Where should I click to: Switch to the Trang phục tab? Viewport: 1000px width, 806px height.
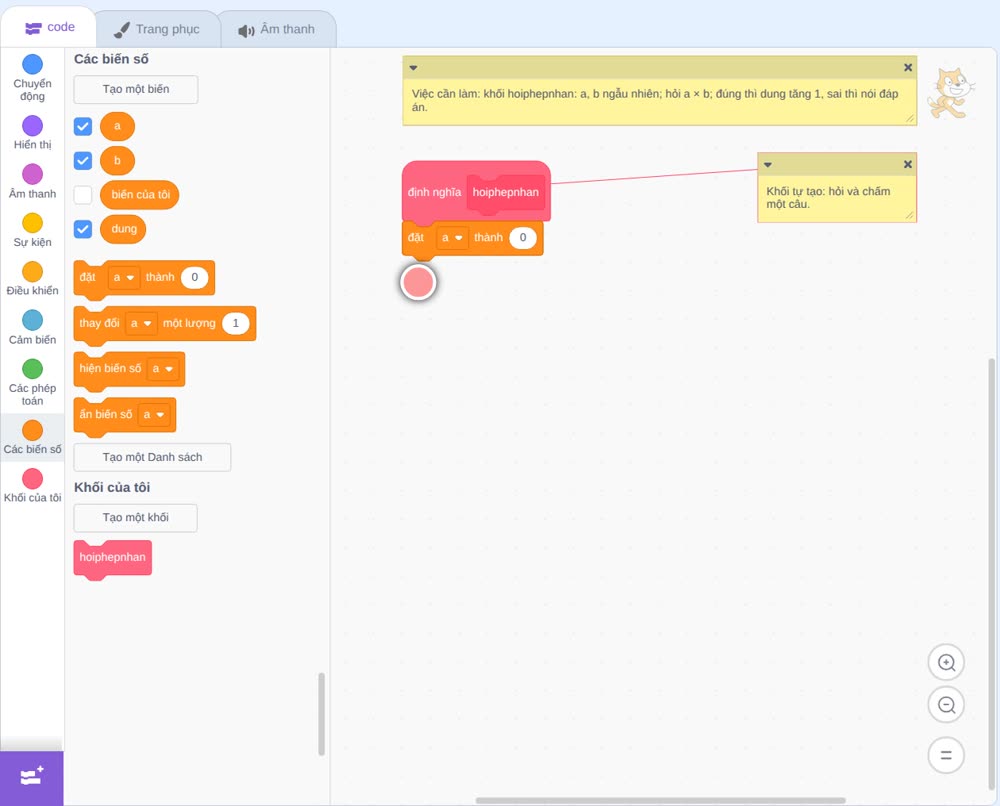[x=157, y=29]
